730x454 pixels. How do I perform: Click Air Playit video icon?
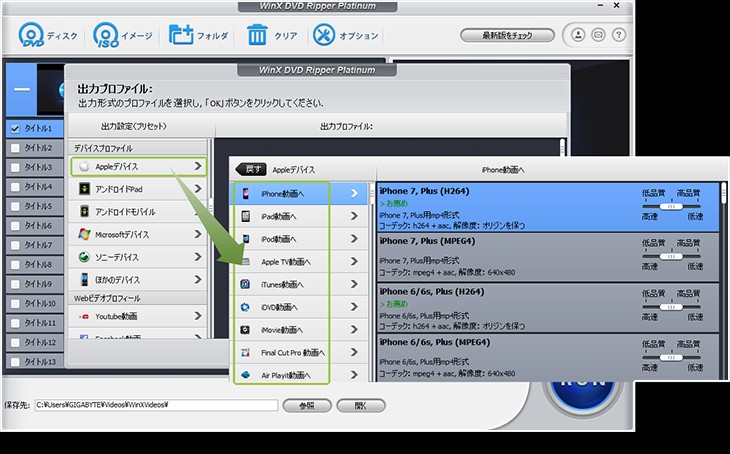pyautogui.click(x=245, y=375)
